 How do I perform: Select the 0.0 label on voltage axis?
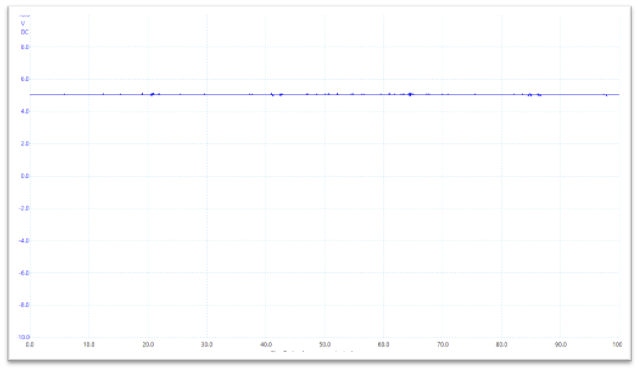(x=25, y=176)
